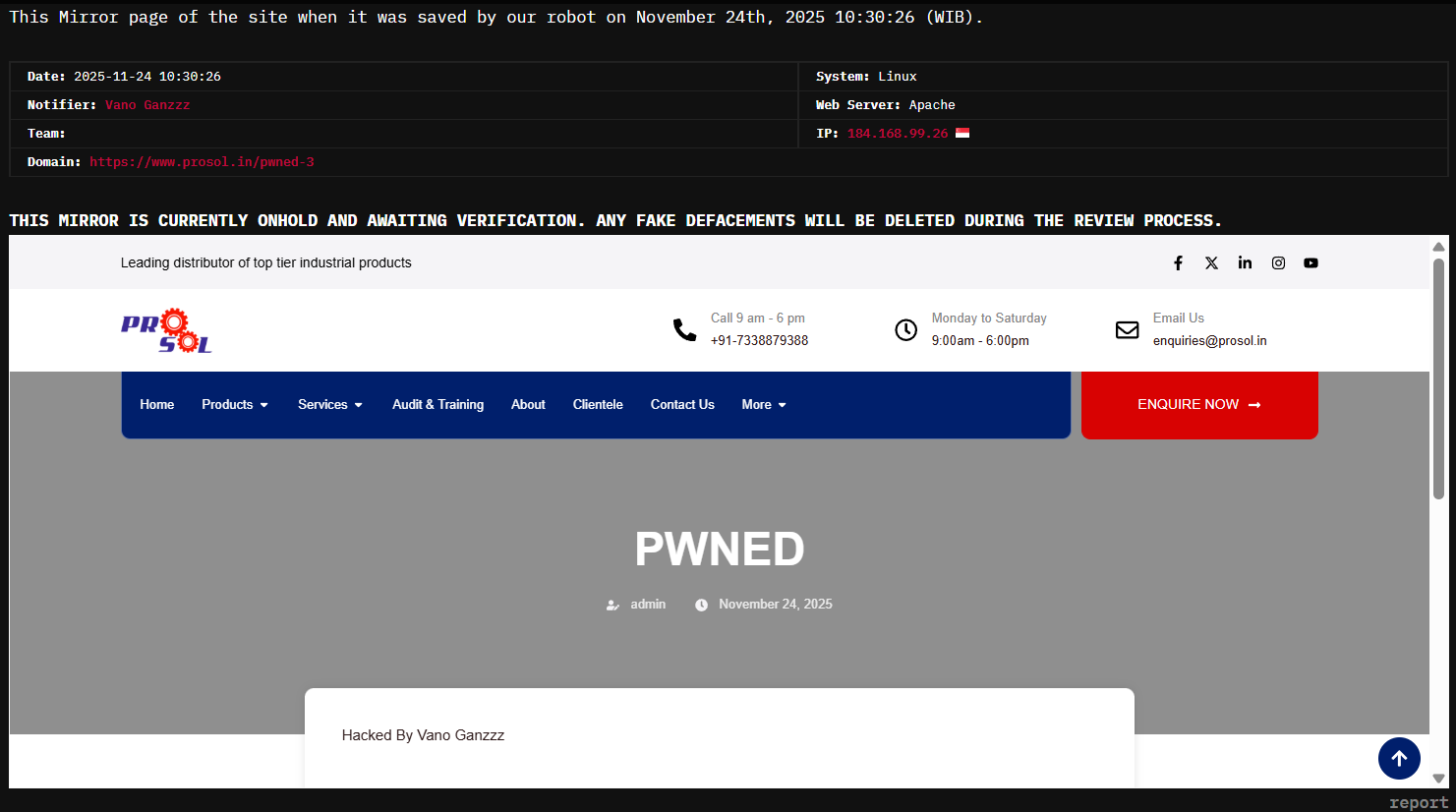Click the scrollbar down arrow

1438,779
